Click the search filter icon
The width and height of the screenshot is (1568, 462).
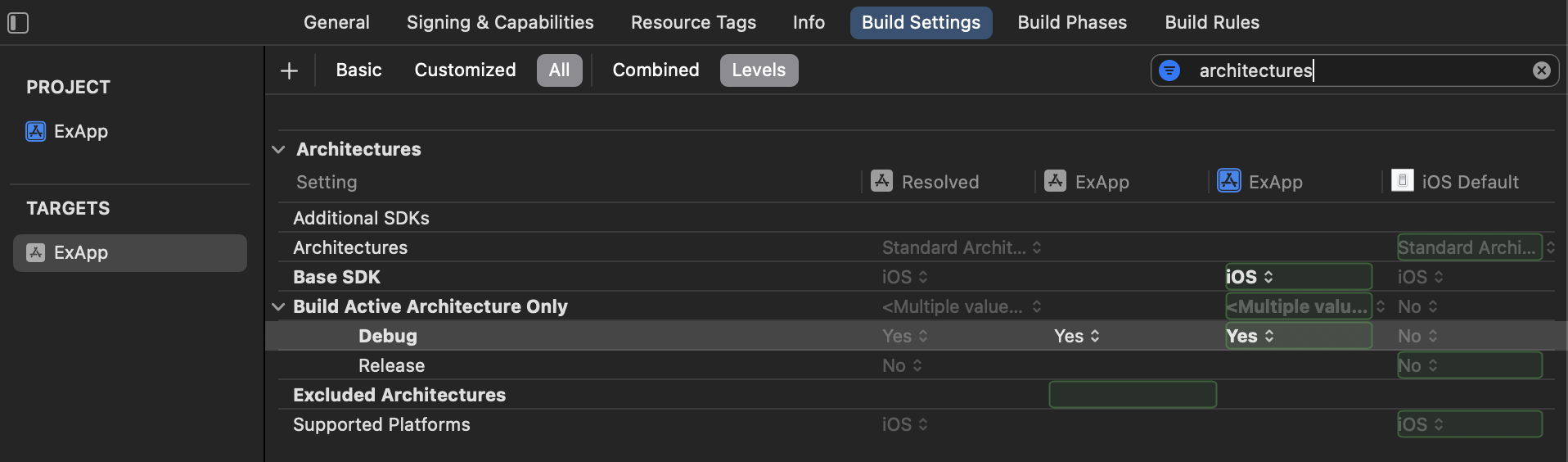click(1169, 70)
